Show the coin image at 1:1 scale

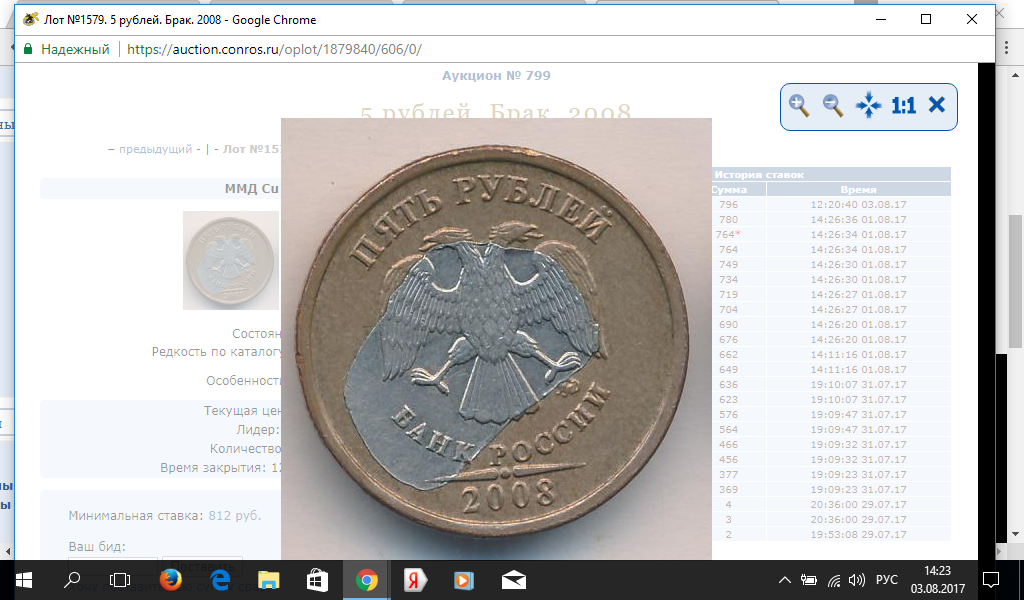point(904,106)
